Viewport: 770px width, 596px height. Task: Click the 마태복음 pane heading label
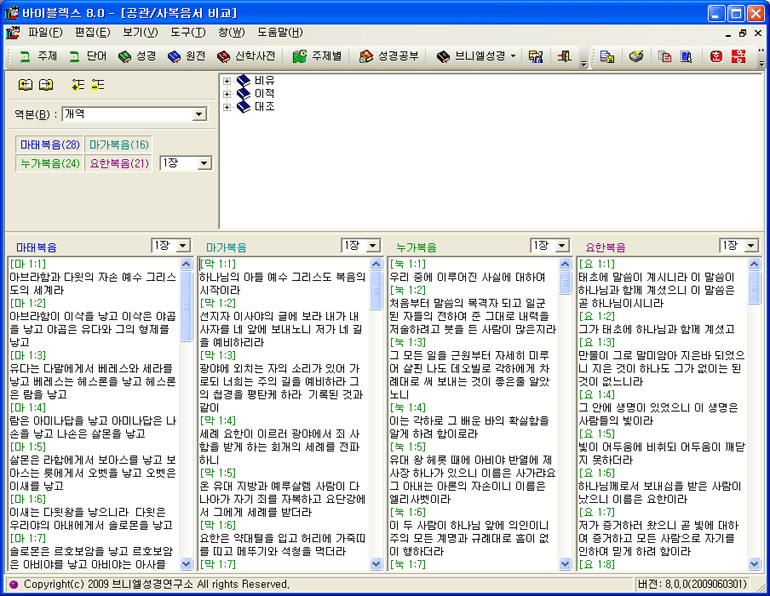[36, 247]
